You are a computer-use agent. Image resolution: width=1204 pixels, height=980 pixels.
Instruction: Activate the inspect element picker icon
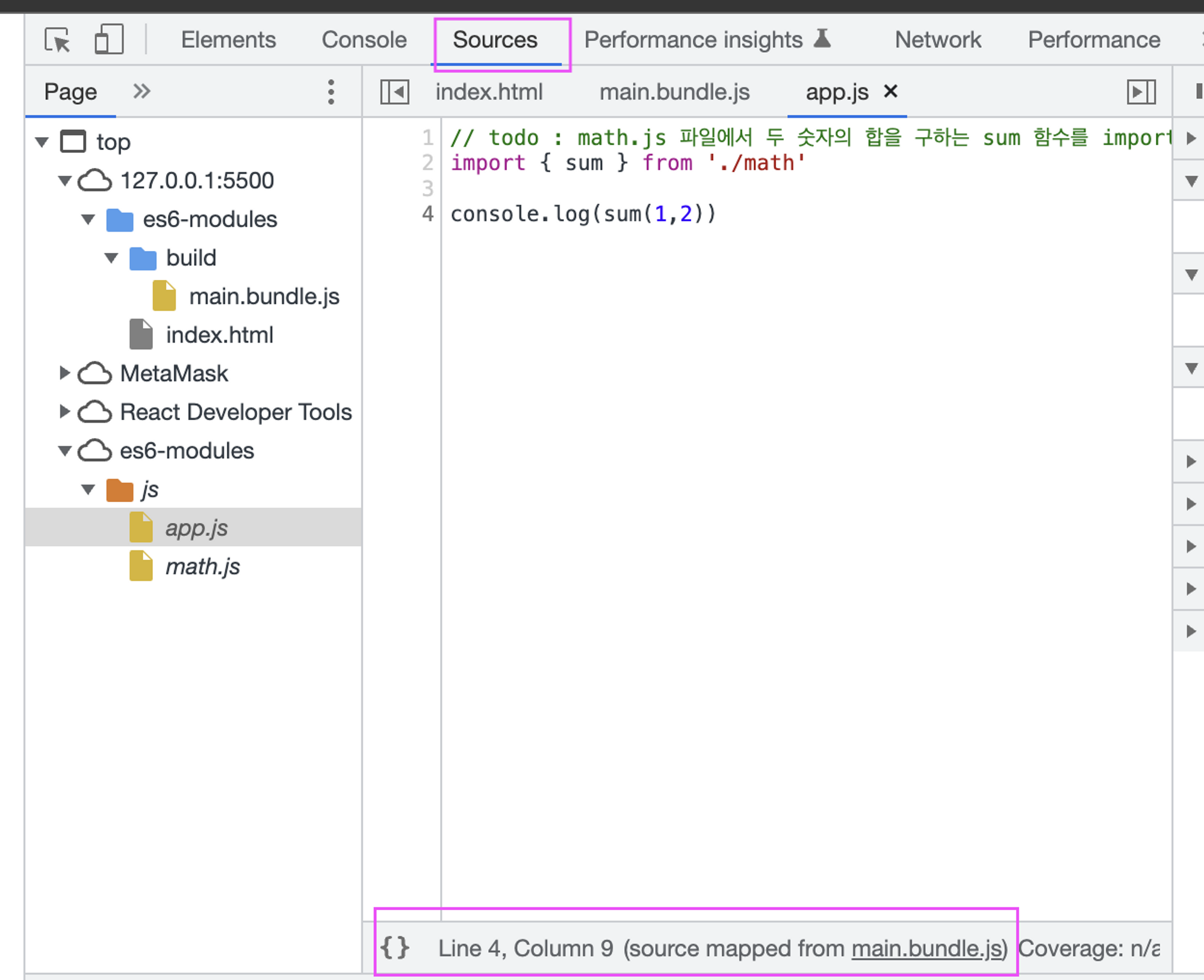57,40
